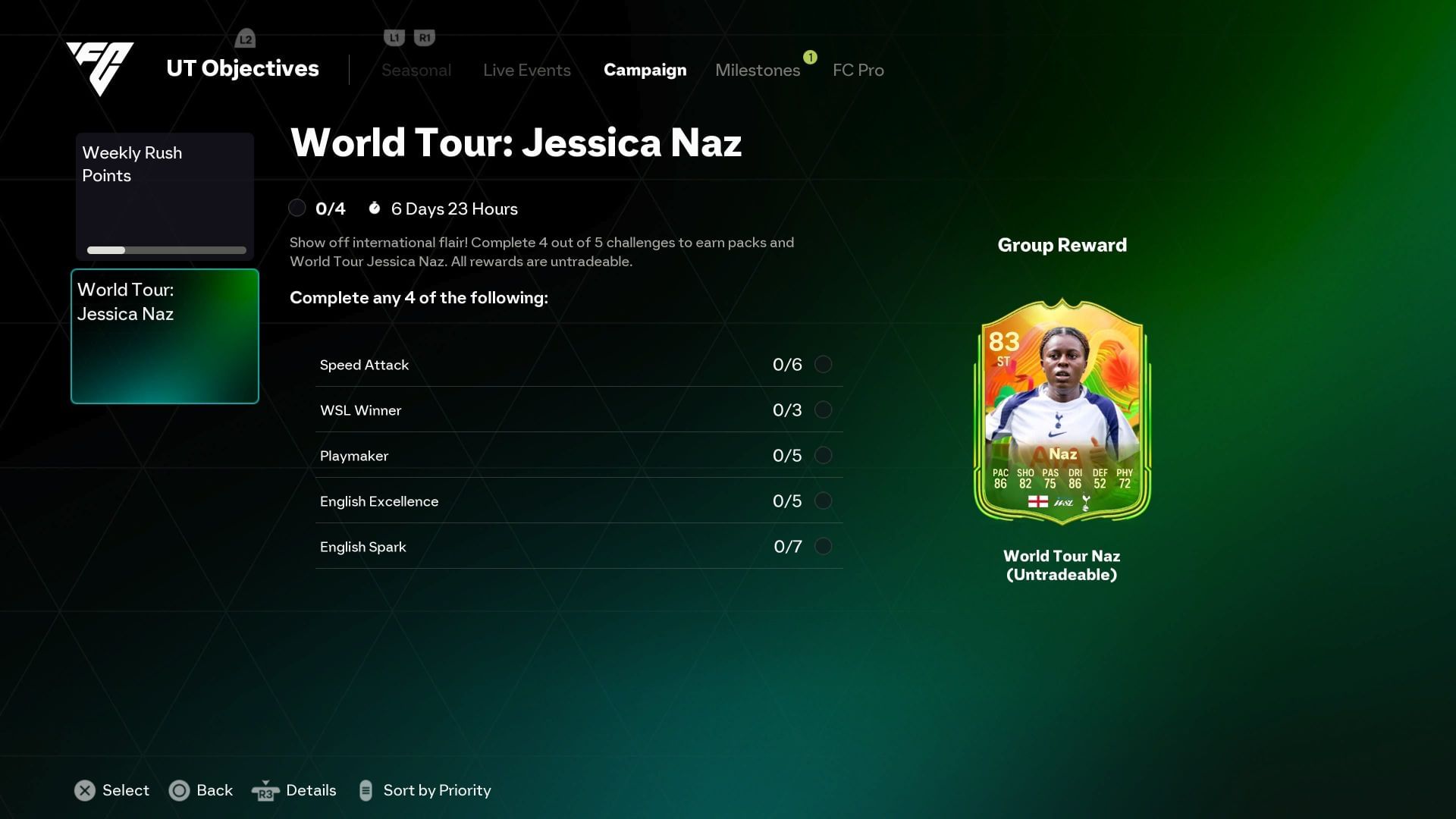Open the Playmaker challenge row
This screenshot has width=1456, height=819.
pos(579,455)
